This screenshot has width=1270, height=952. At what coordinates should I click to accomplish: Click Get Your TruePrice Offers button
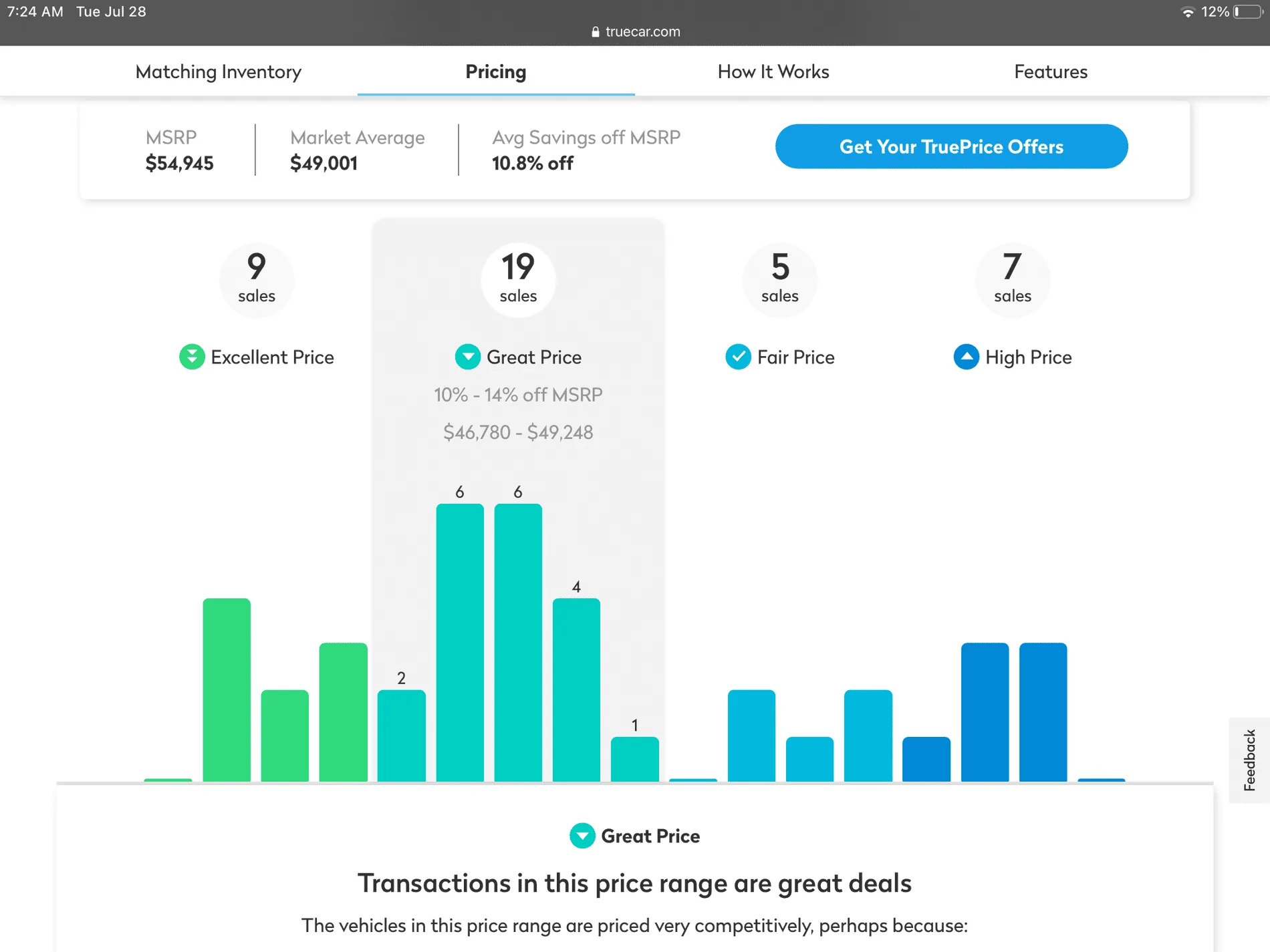pos(951,146)
